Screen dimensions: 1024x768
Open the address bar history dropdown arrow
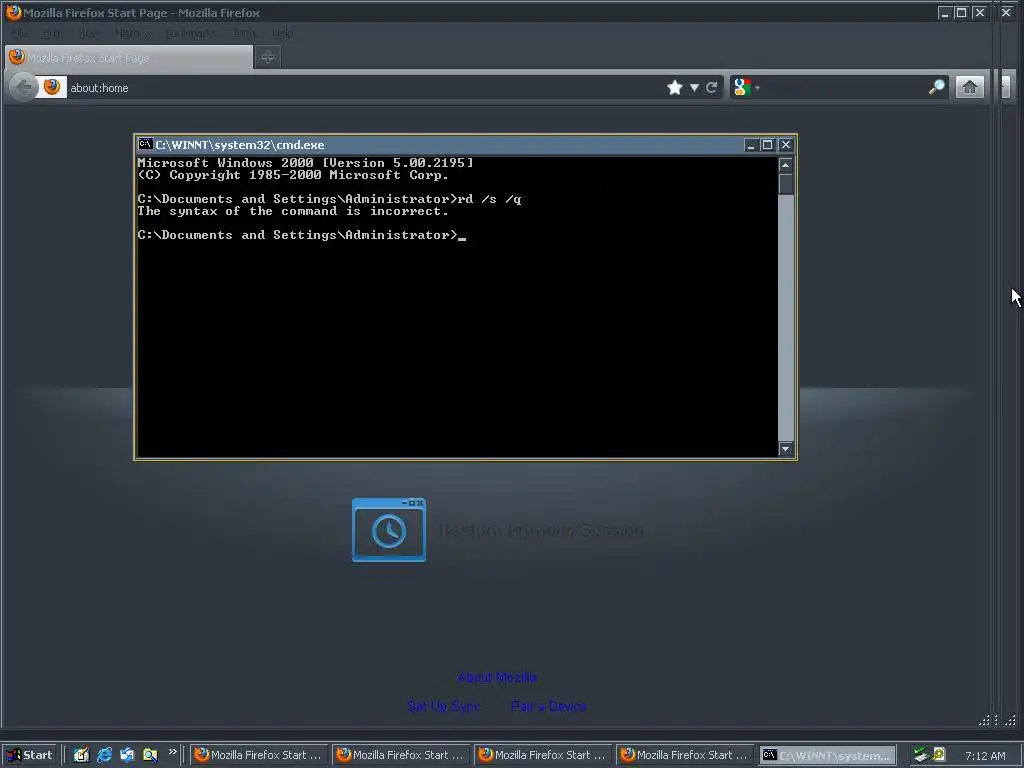click(694, 88)
